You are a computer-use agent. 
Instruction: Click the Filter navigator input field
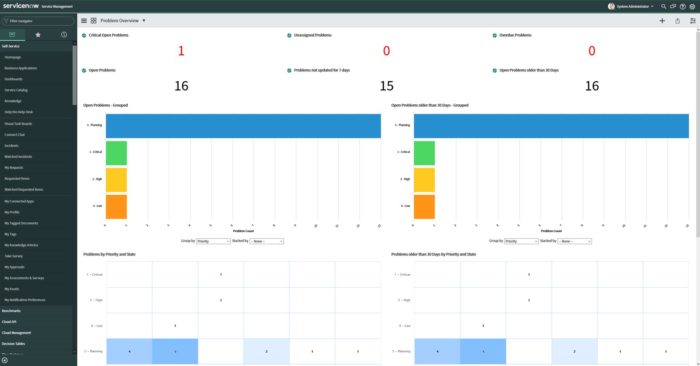click(38, 21)
